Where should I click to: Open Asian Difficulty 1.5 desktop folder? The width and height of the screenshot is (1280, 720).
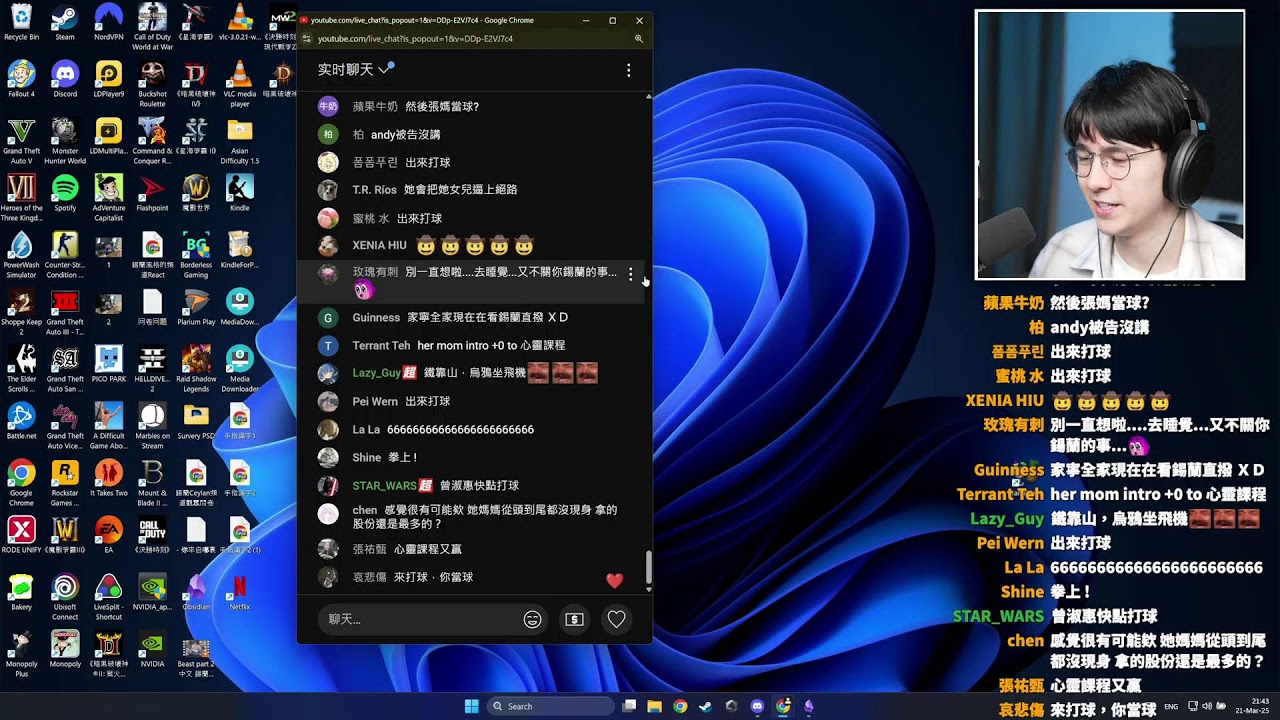(239, 141)
